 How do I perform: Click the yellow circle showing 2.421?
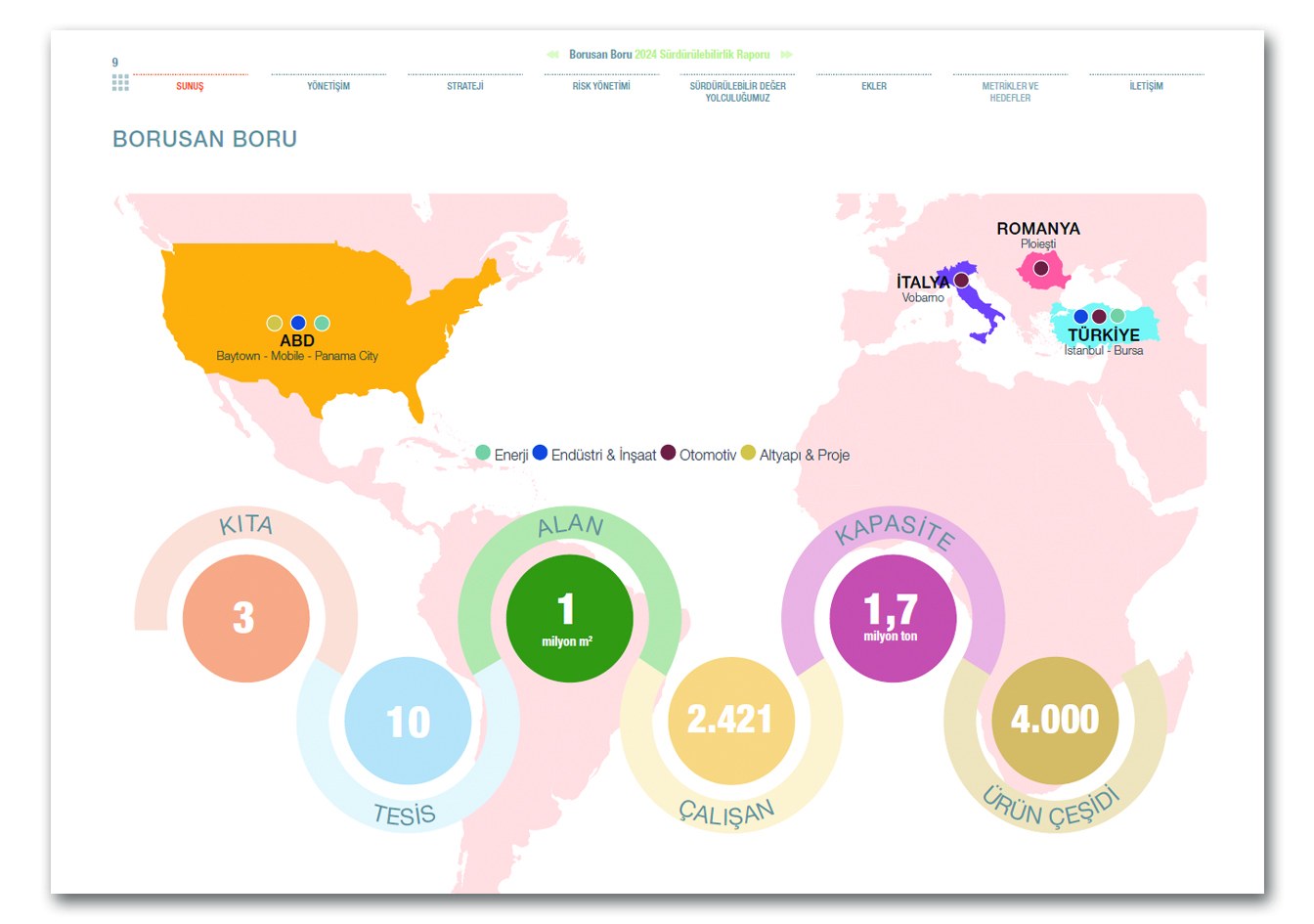(x=731, y=722)
